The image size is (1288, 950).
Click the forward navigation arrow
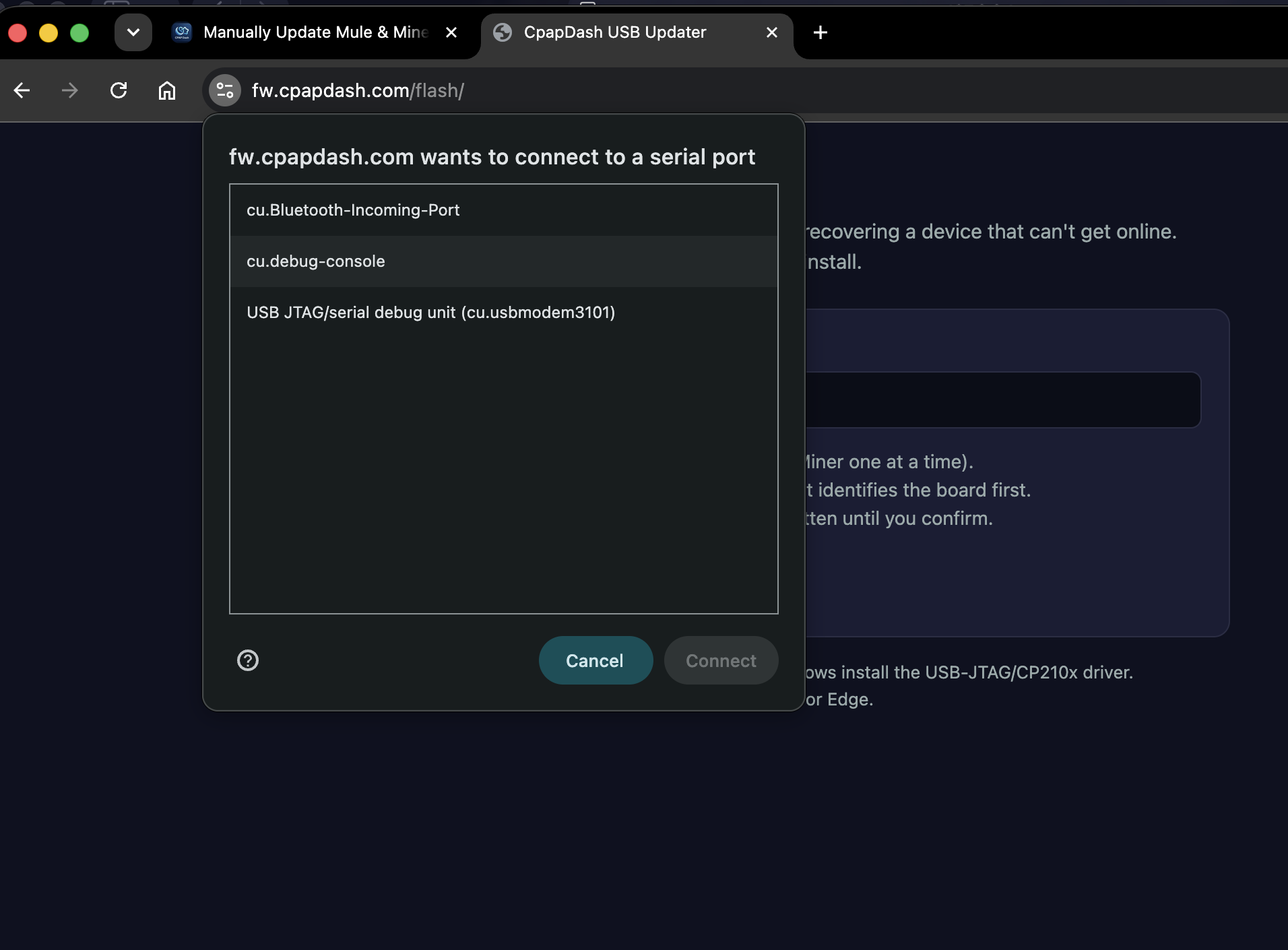click(70, 90)
